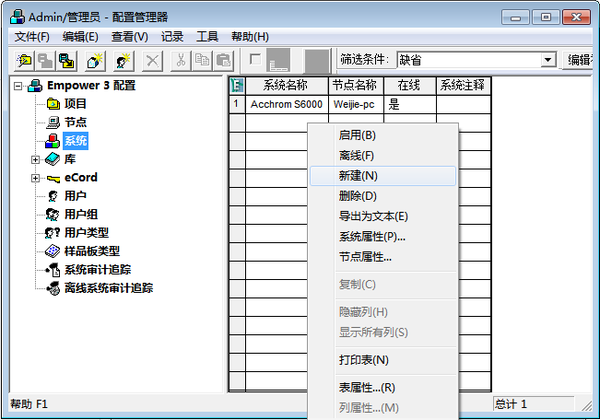Collapse the Empower 3 配置 root node
This screenshot has width=600, height=420.
19,85
